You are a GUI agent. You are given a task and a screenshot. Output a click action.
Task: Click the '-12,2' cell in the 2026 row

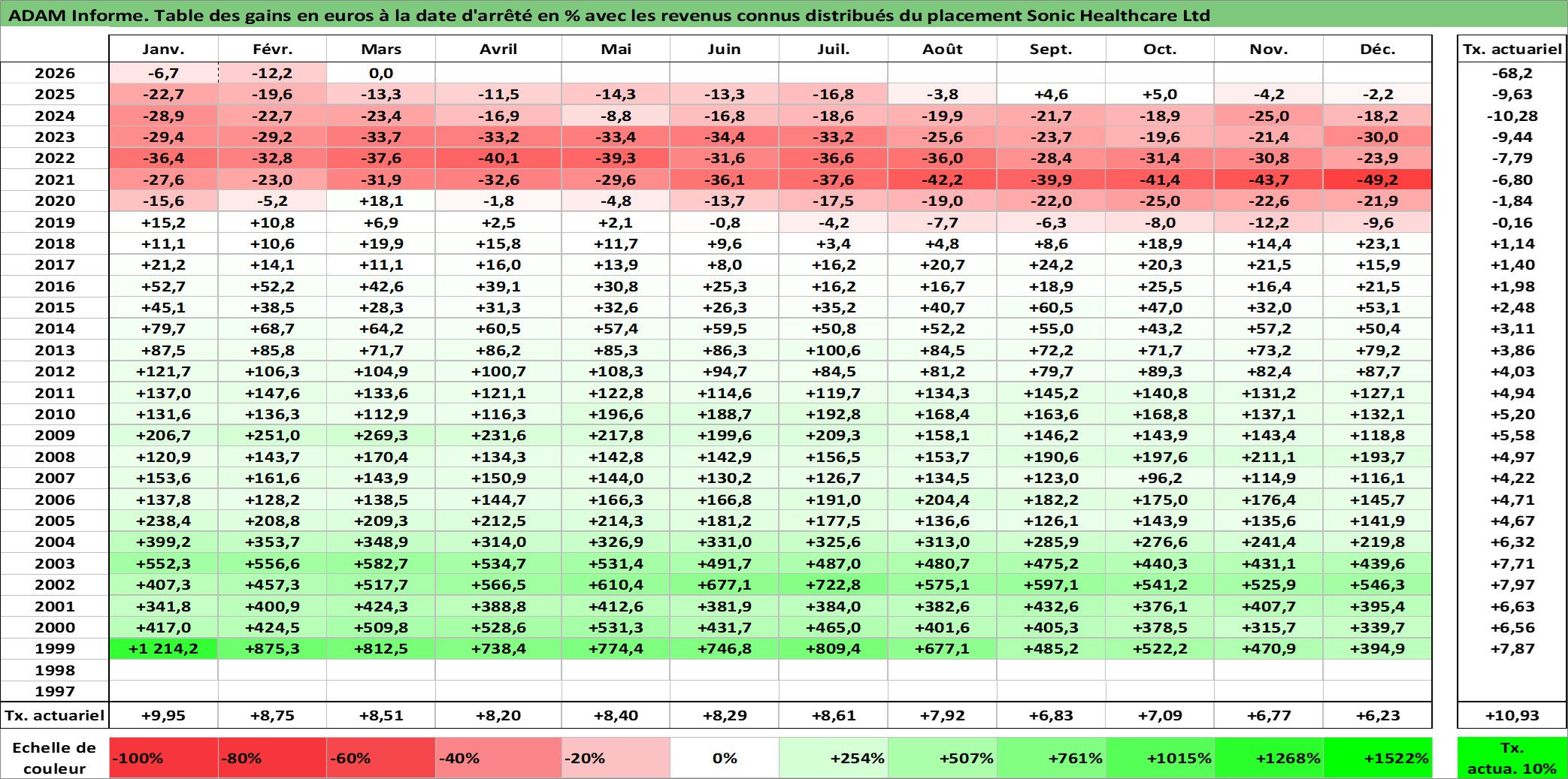(272, 73)
